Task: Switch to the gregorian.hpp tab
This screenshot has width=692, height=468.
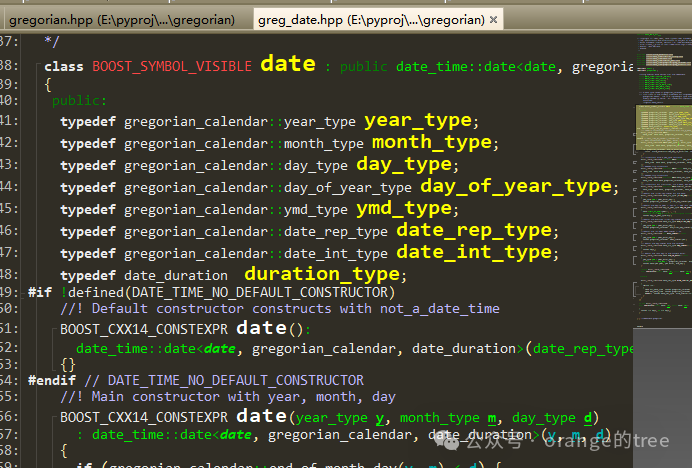Action: tap(122, 20)
